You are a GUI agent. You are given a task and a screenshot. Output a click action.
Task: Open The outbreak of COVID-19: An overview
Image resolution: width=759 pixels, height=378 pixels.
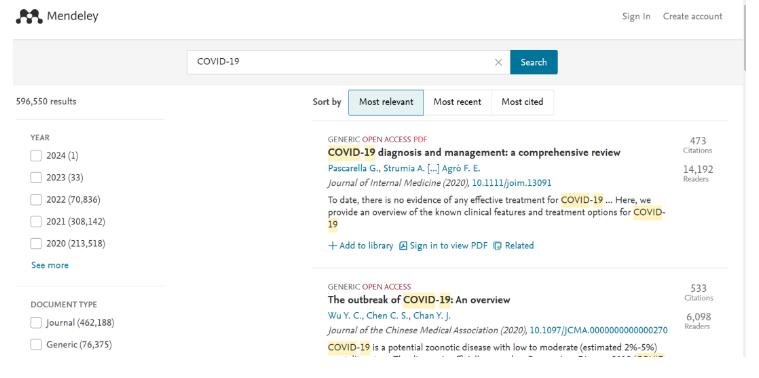click(x=419, y=300)
